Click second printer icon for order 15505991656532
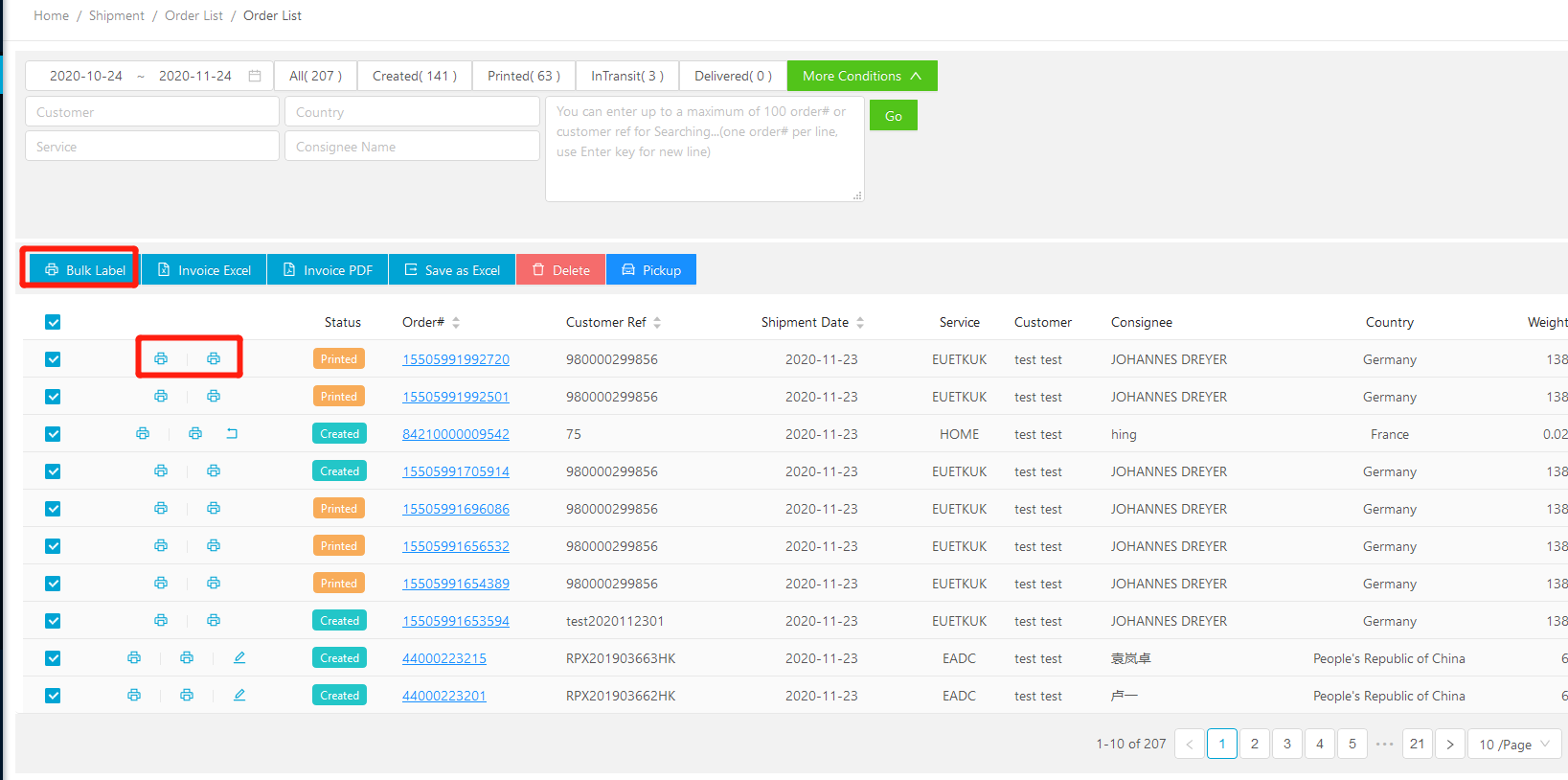The image size is (1568, 780). tap(214, 545)
